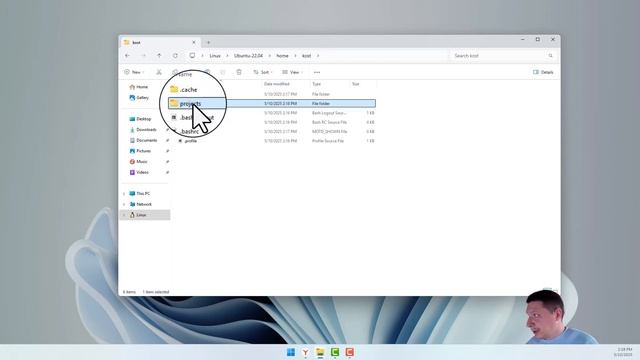Click File folder type in projects row
Viewport: 640px width, 360px height.
coord(321,104)
